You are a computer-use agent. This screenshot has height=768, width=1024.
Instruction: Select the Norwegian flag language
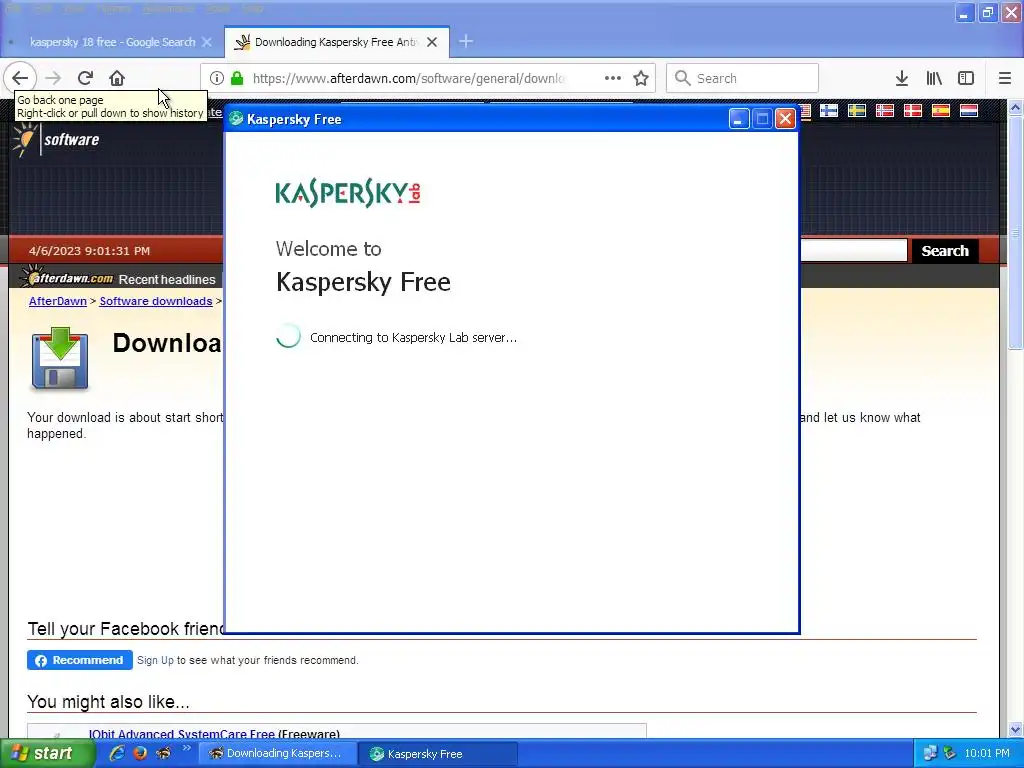(885, 110)
